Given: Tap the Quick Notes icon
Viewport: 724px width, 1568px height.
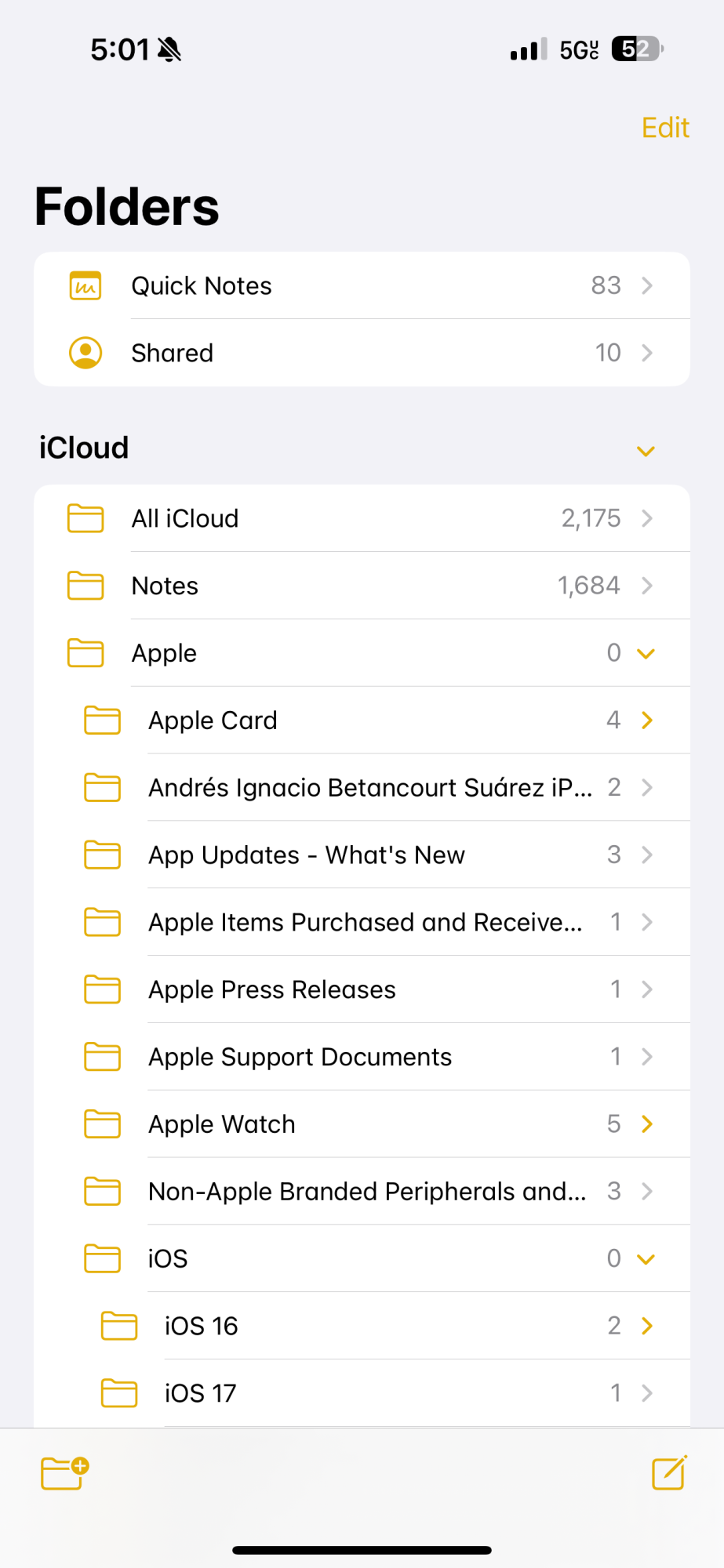Looking at the screenshot, I should [x=85, y=285].
